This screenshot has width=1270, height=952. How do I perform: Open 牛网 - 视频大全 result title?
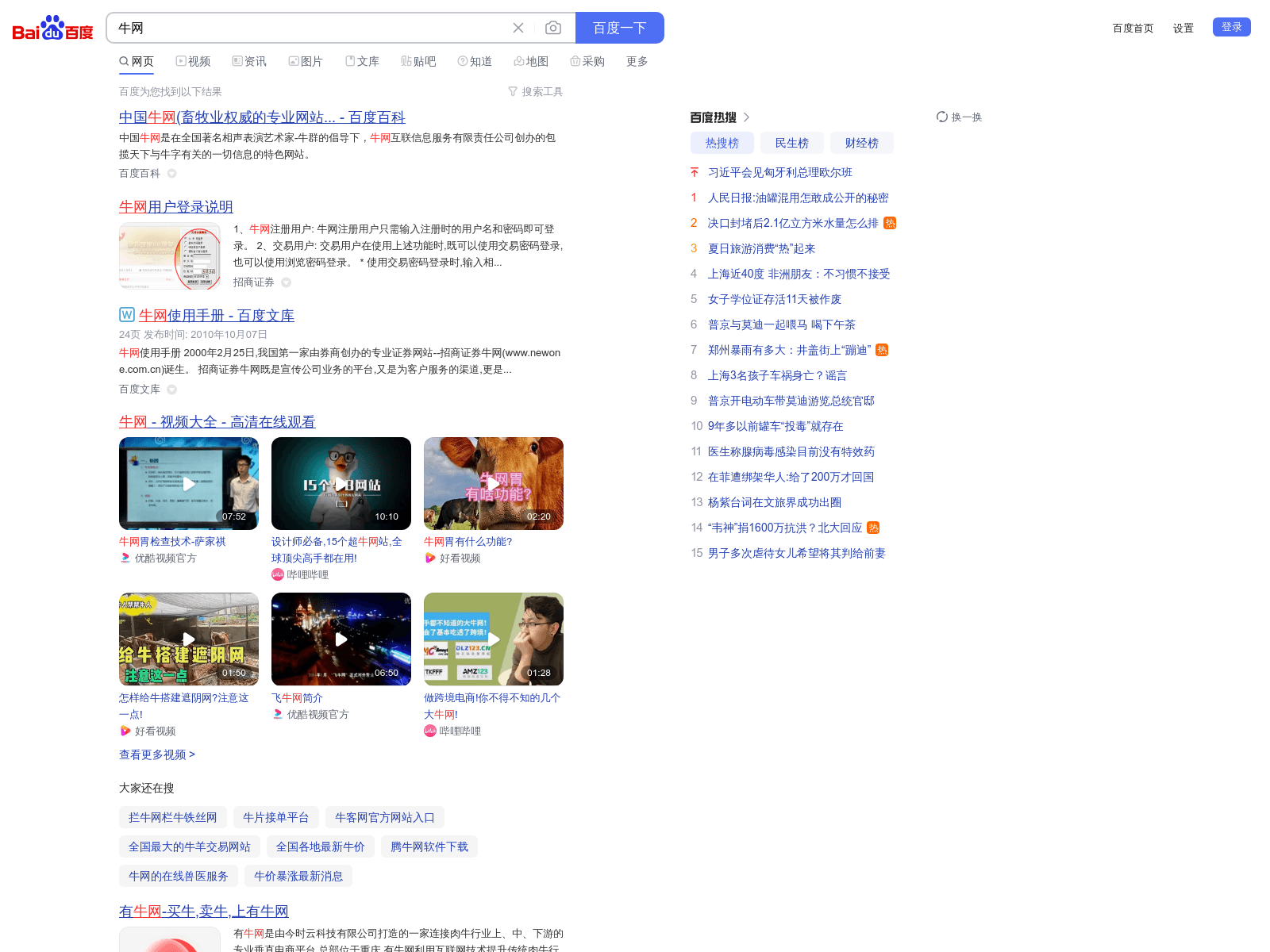(x=217, y=422)
